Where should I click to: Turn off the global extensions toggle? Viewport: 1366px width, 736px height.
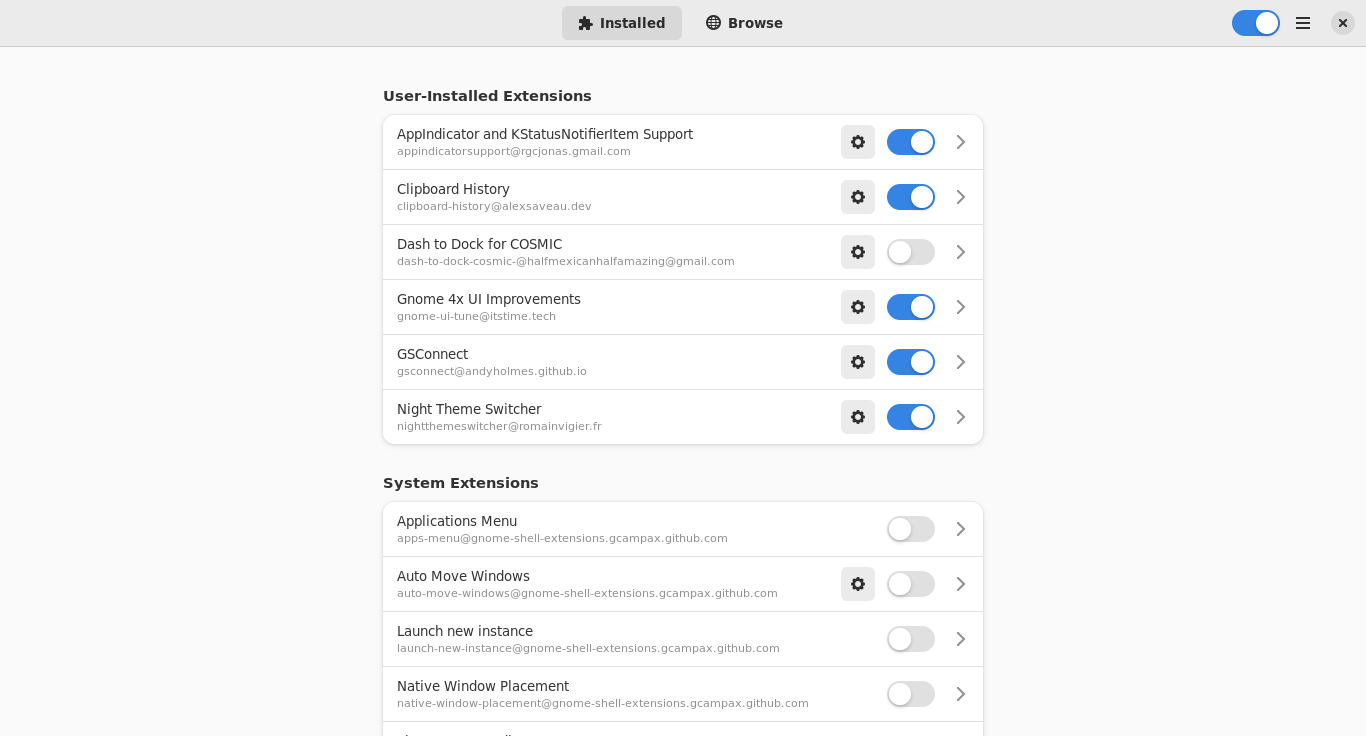point(1256,23)
